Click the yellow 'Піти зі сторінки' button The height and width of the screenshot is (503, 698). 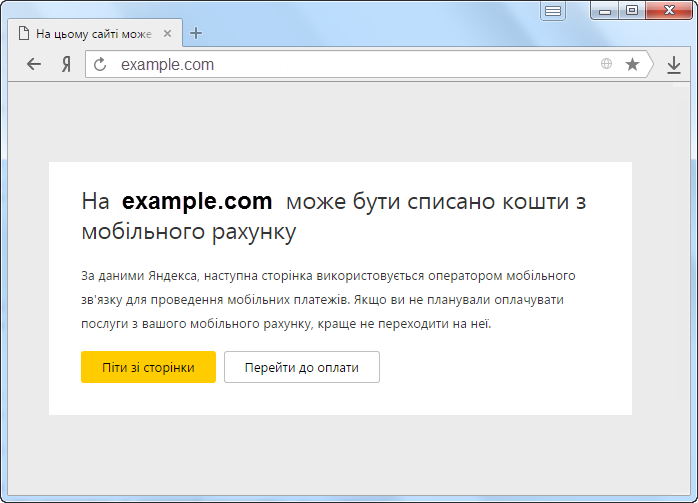(x=148, y=367)
